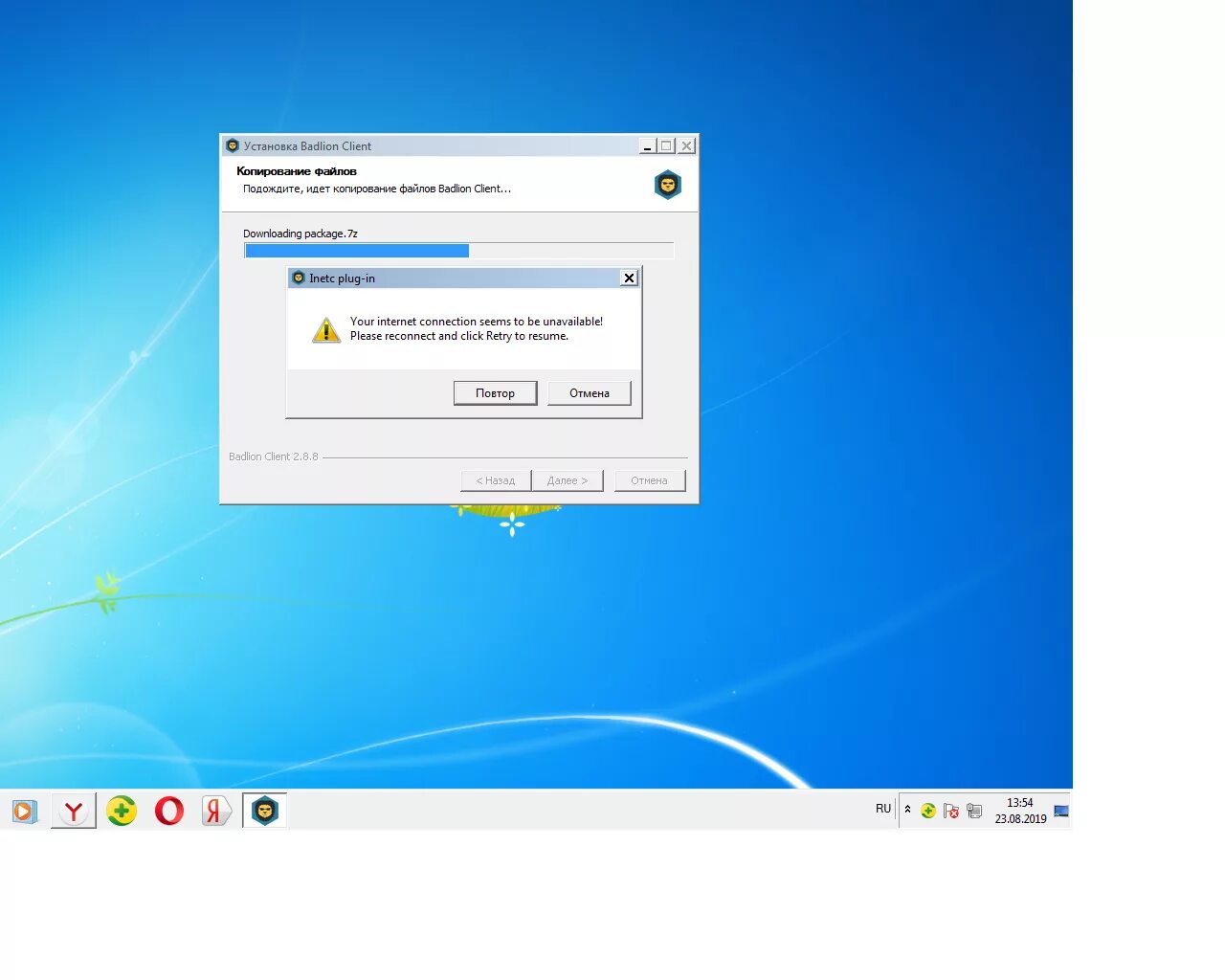Minimize the Badlion Client installer window

pos(648,146)
